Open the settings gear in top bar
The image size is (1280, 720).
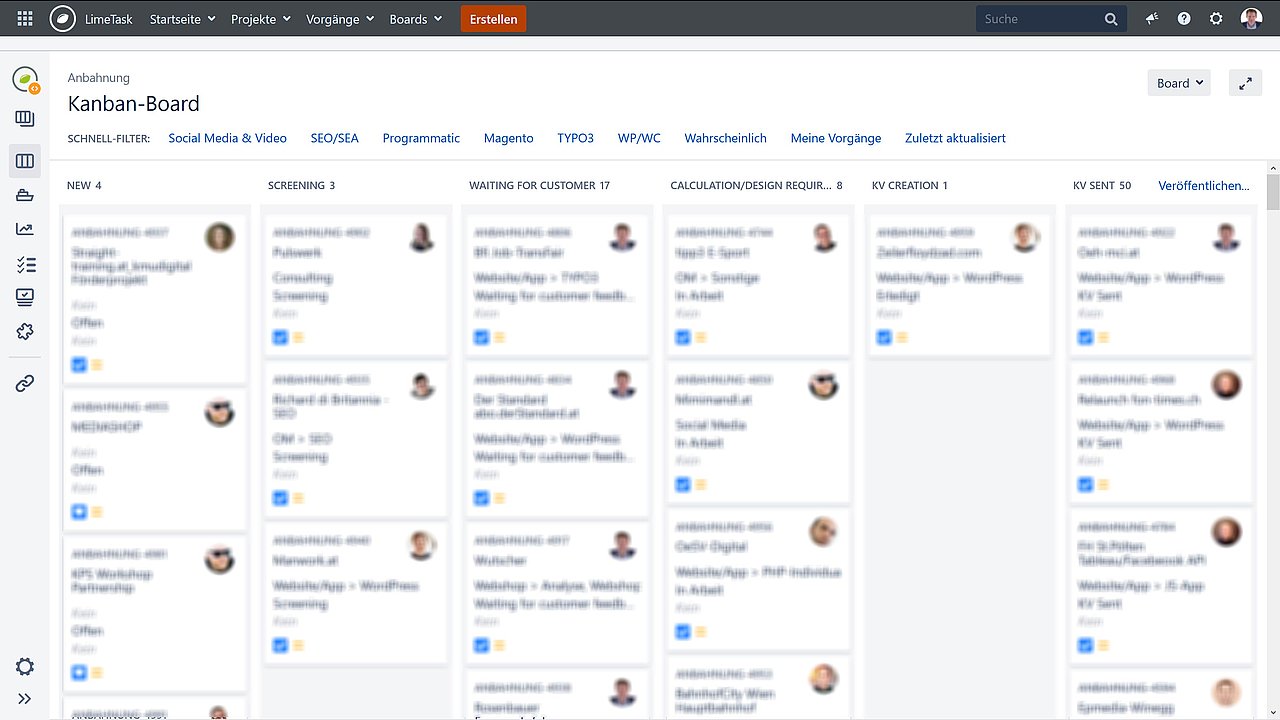click(1216, 19)
